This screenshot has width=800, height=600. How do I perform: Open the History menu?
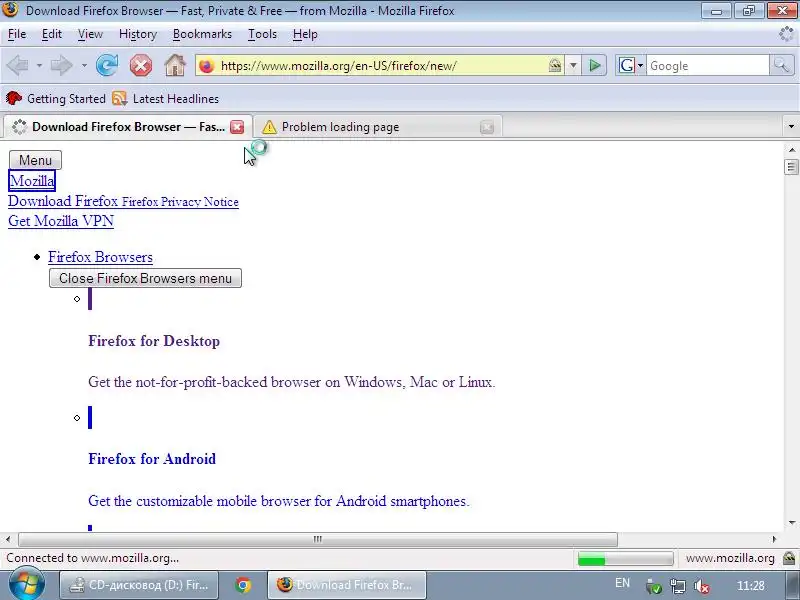(138, 34)
